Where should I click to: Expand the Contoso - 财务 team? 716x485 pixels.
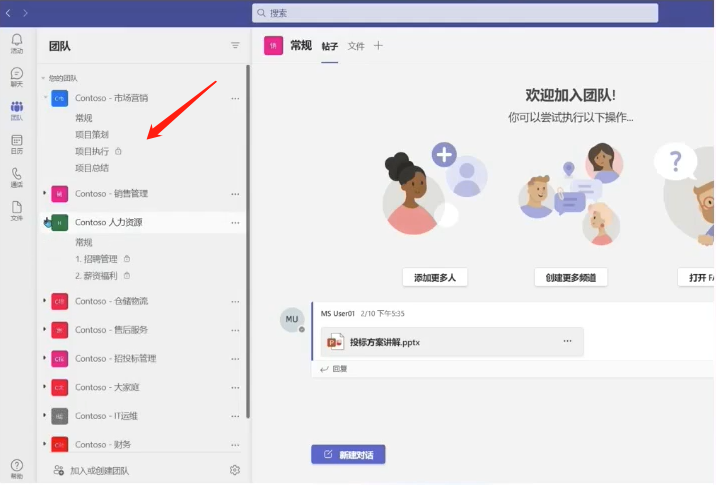(x=44, y=443)
